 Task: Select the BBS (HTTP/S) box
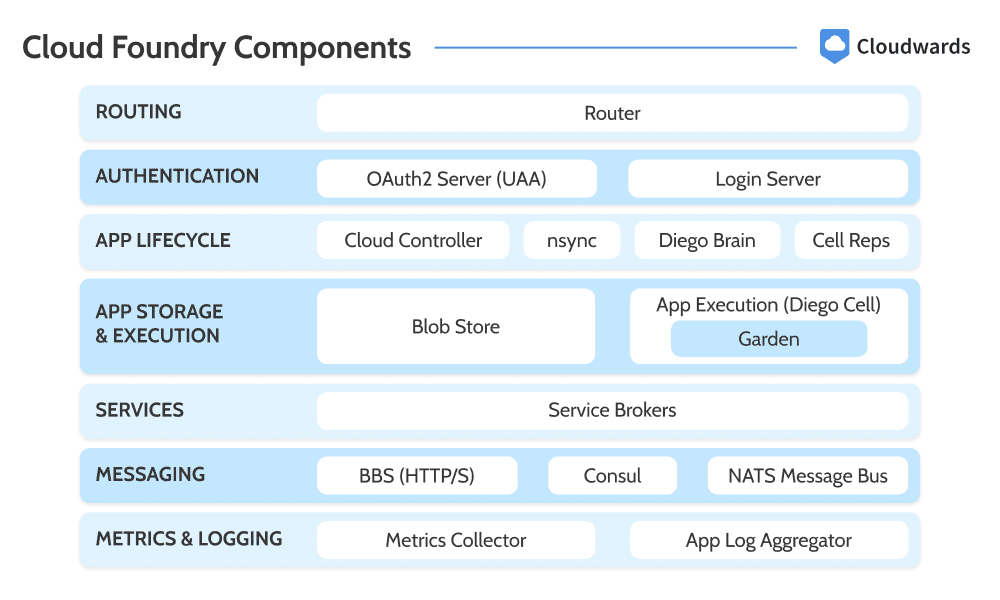417,476
